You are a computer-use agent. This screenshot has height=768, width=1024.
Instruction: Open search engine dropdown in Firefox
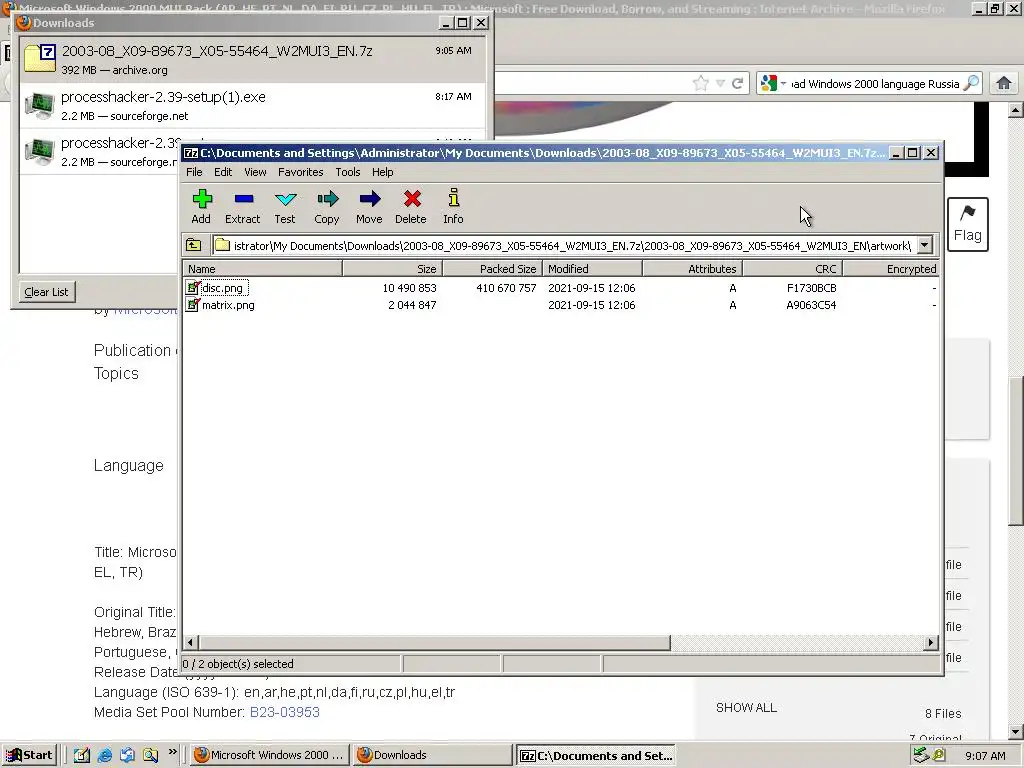pos(783,83)
